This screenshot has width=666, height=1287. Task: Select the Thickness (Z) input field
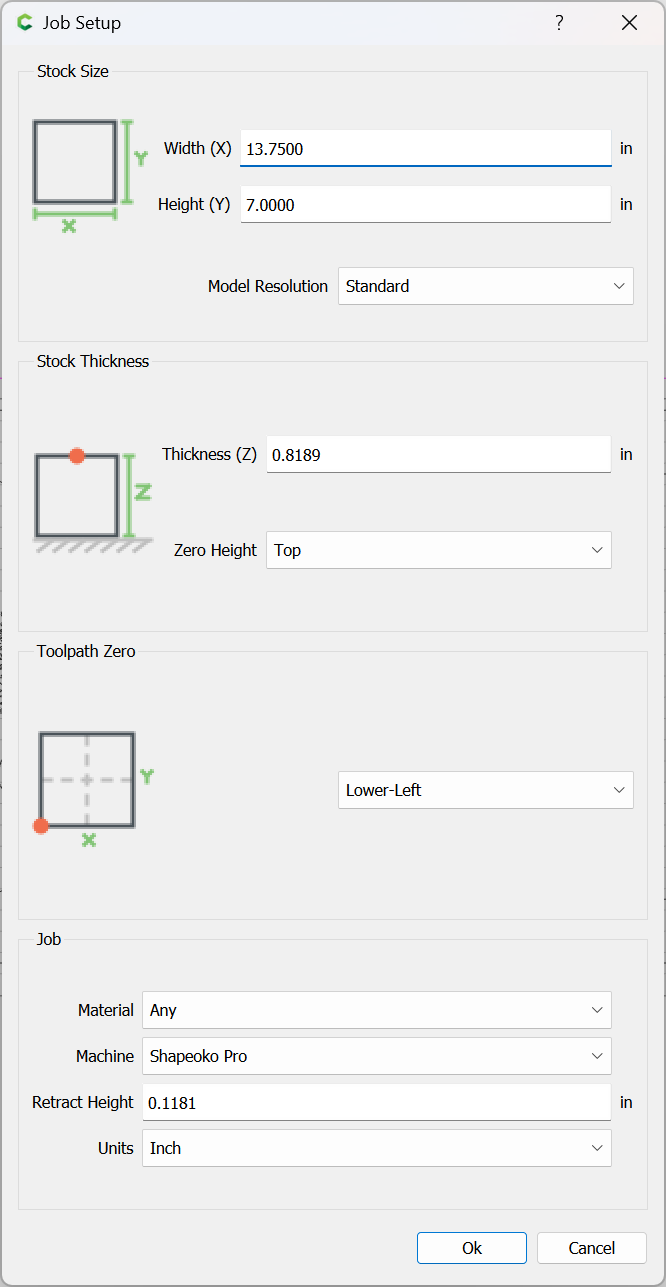438,455
